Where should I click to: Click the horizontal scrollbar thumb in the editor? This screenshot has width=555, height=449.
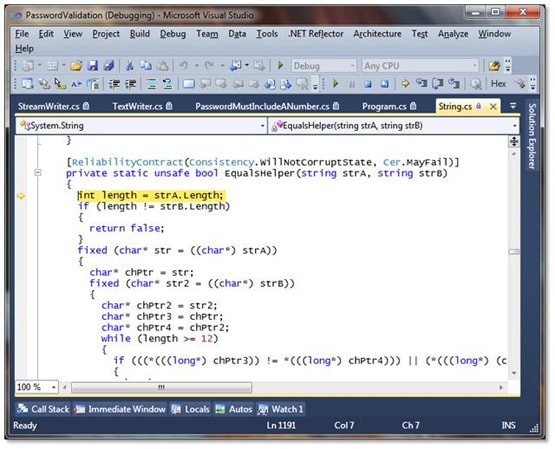(x=161, y=387)
